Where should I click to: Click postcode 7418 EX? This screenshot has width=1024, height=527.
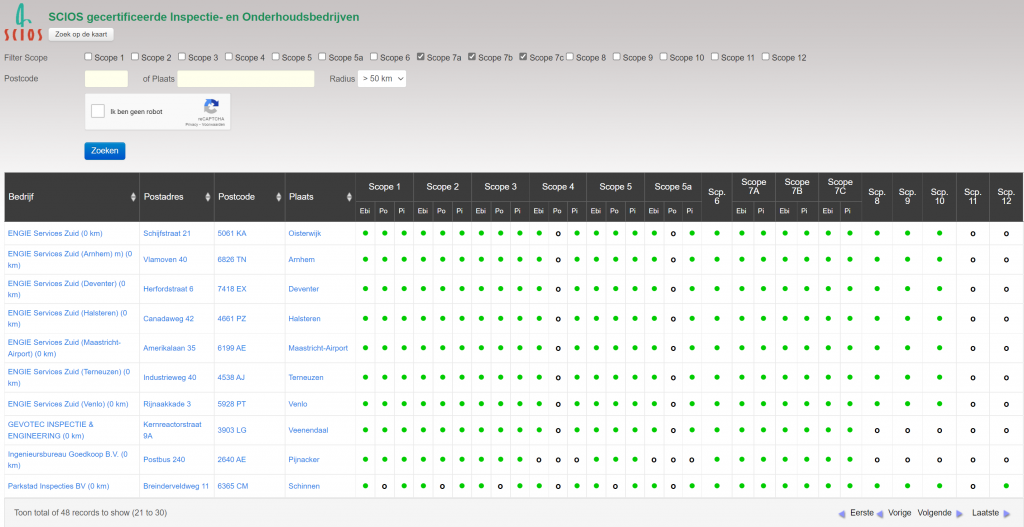tap(232, 289)
